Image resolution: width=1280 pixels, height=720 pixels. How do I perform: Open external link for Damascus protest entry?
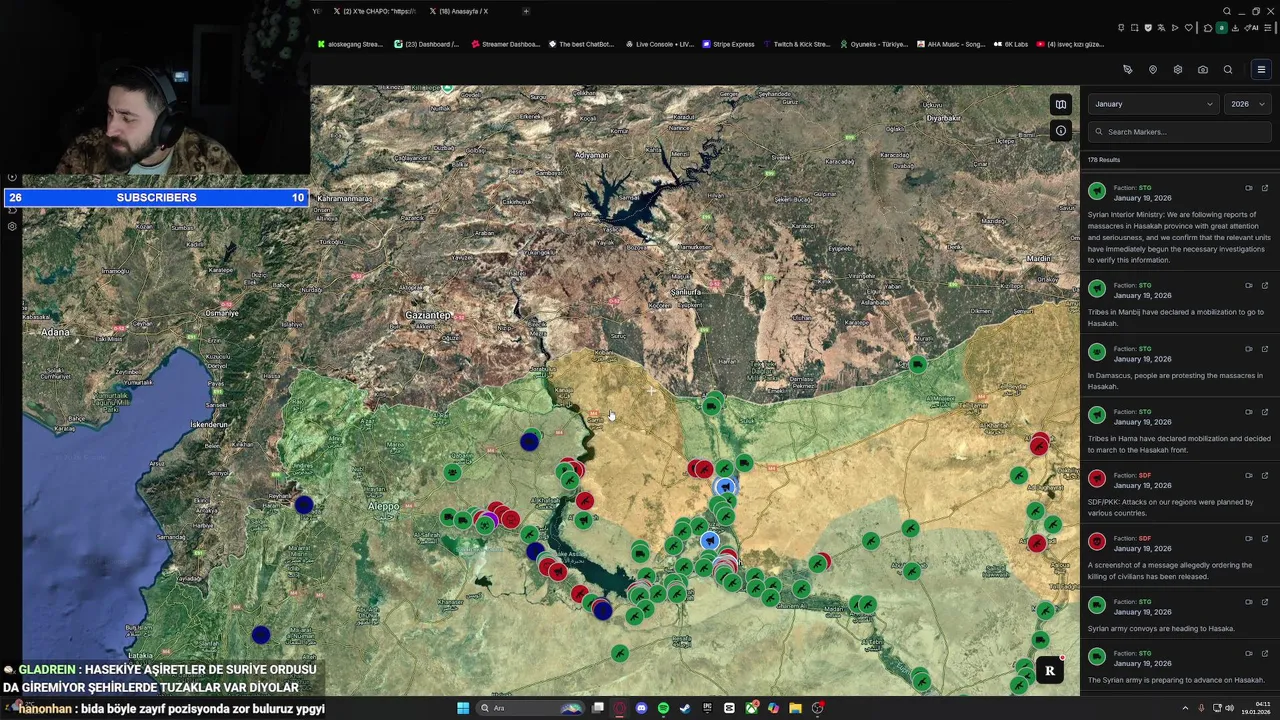pos(1265,349)
